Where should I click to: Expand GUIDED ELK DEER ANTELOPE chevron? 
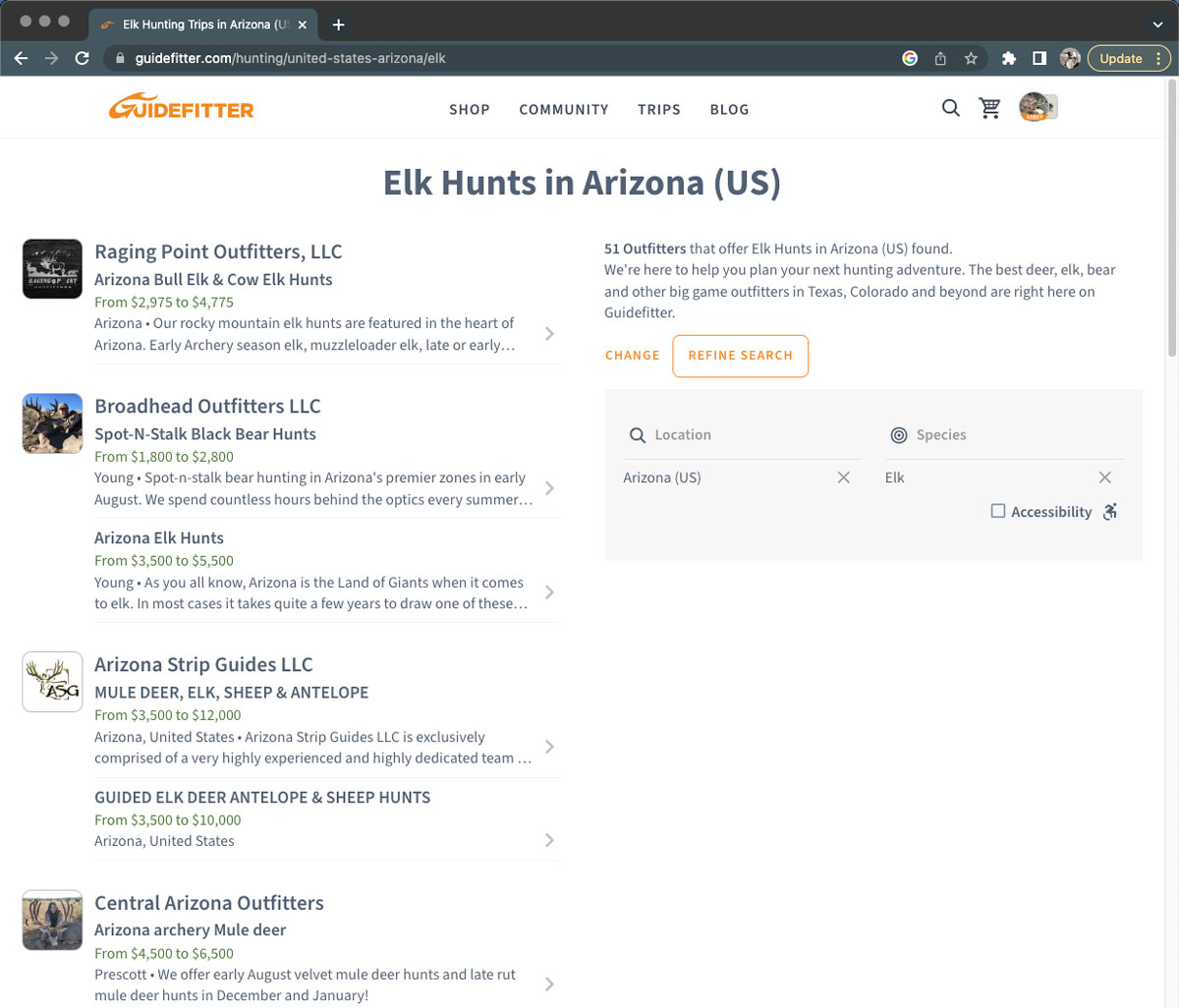[x=549, y=840]
